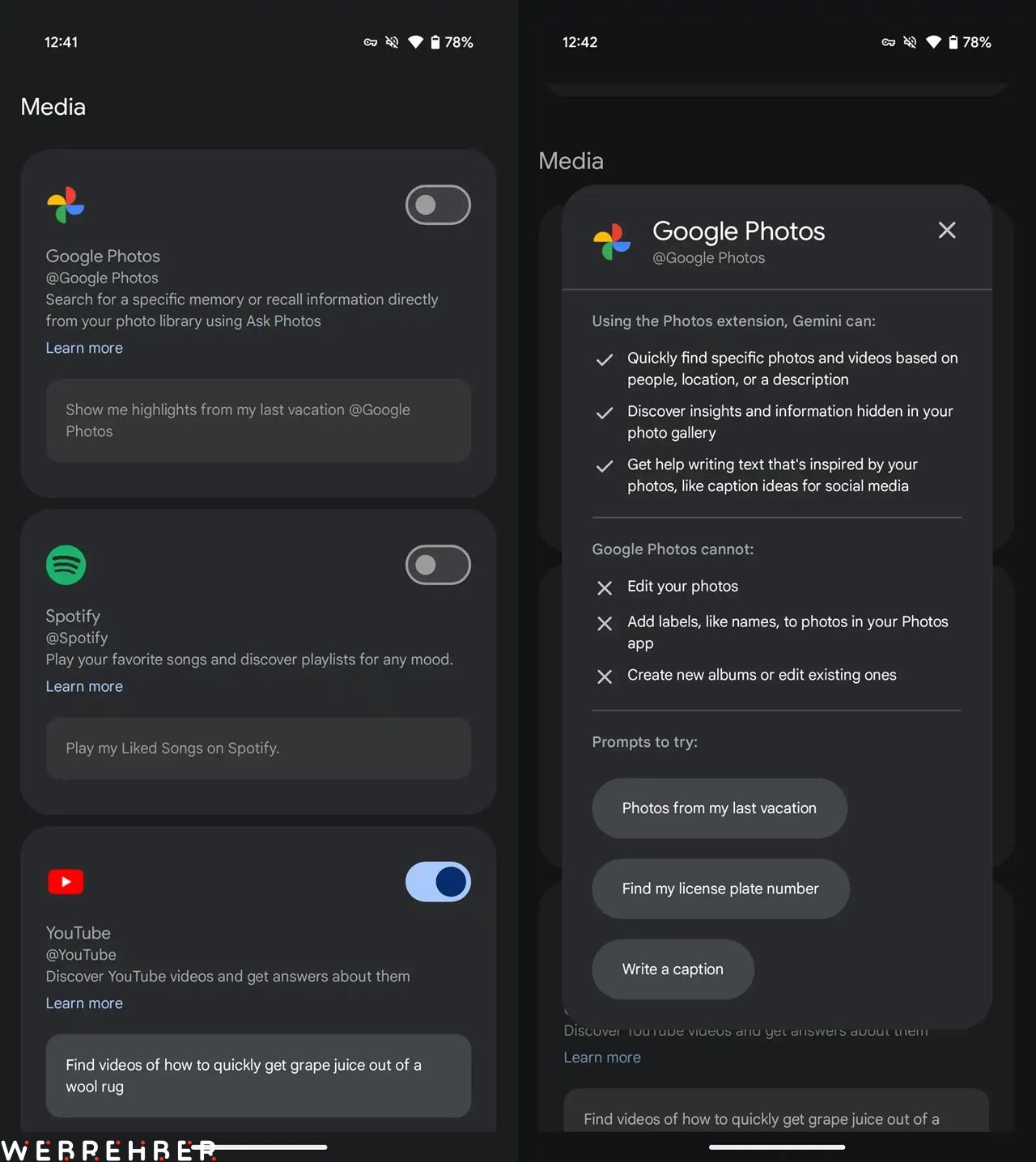Enable the Google Photos extension toggle

coord(438,205)
